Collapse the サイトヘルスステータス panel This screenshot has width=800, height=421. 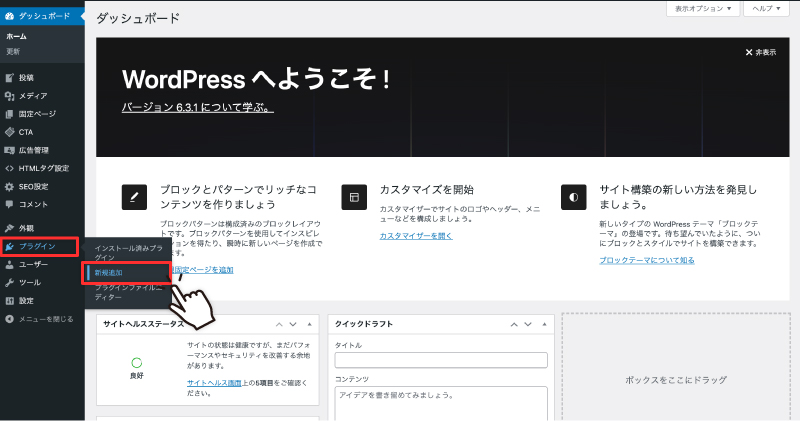(x=309, y=324)
